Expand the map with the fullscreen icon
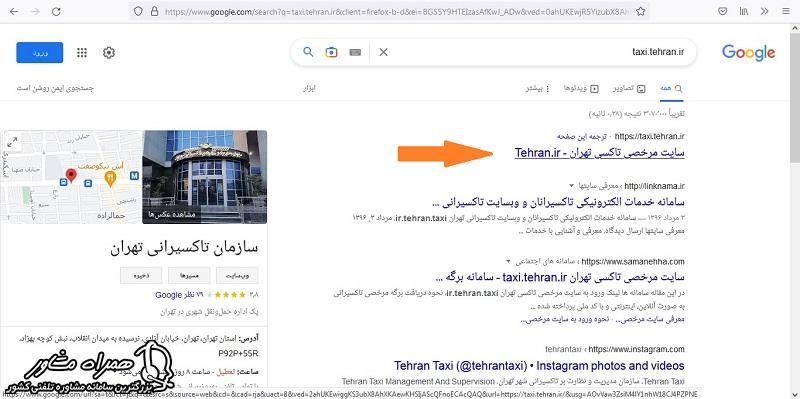Image resolution: width=800 pixels, height=399 pixels. tap(12, 142)
